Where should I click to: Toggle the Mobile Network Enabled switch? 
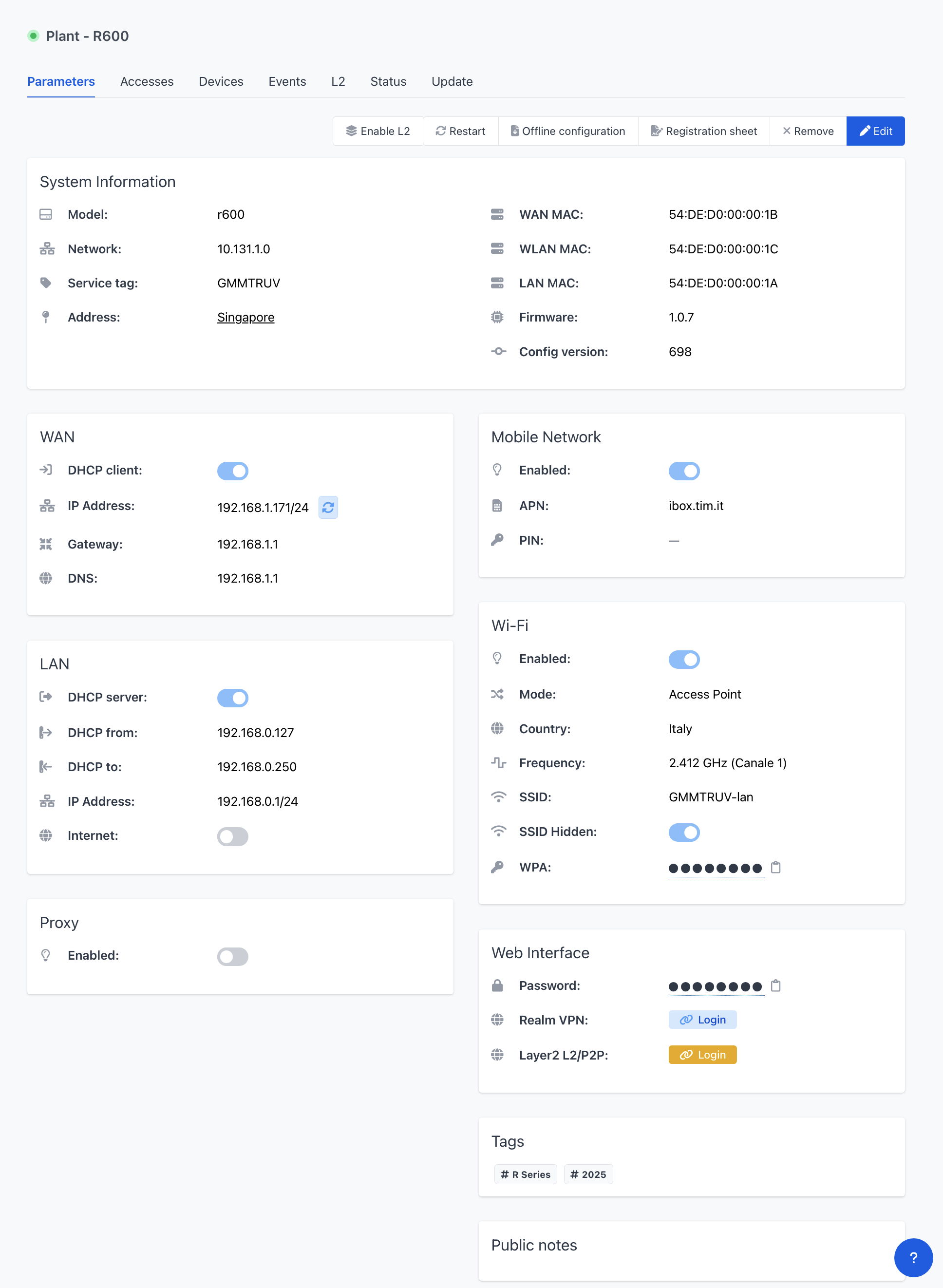pyautogui.click(x=683, y=471)
